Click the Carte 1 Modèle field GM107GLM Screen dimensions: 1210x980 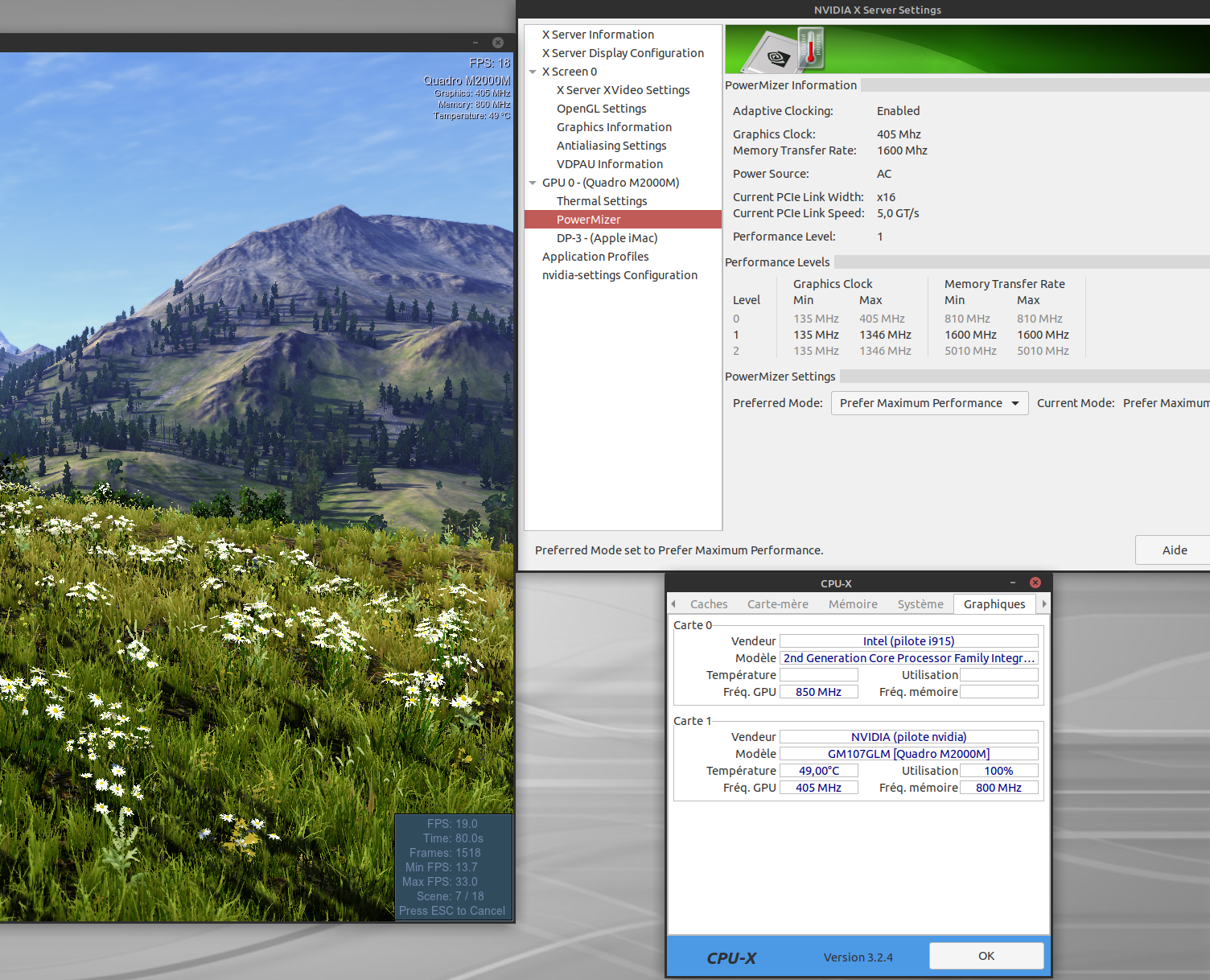point(908,754)
